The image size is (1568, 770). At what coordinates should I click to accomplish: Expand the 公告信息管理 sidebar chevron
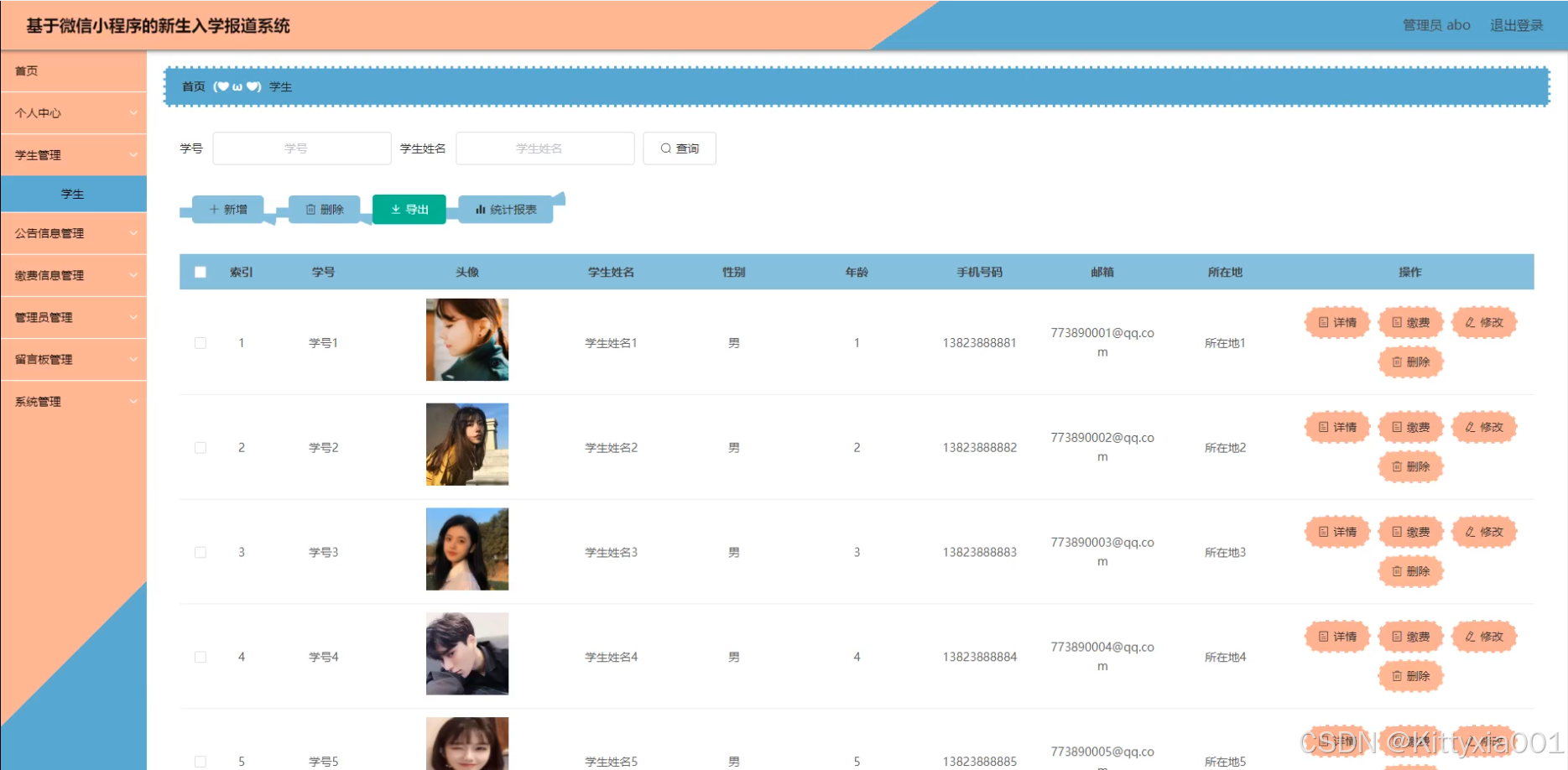coord(133,233)
